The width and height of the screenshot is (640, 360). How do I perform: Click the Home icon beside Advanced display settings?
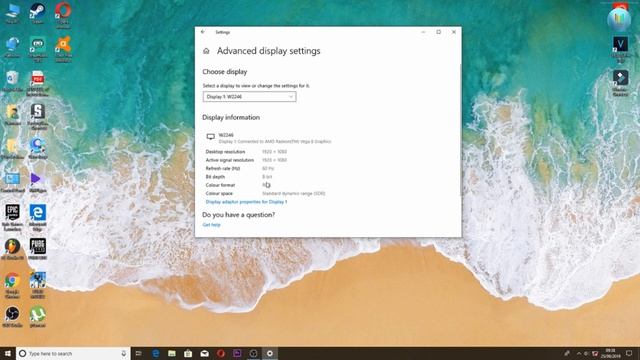point(206,51)
